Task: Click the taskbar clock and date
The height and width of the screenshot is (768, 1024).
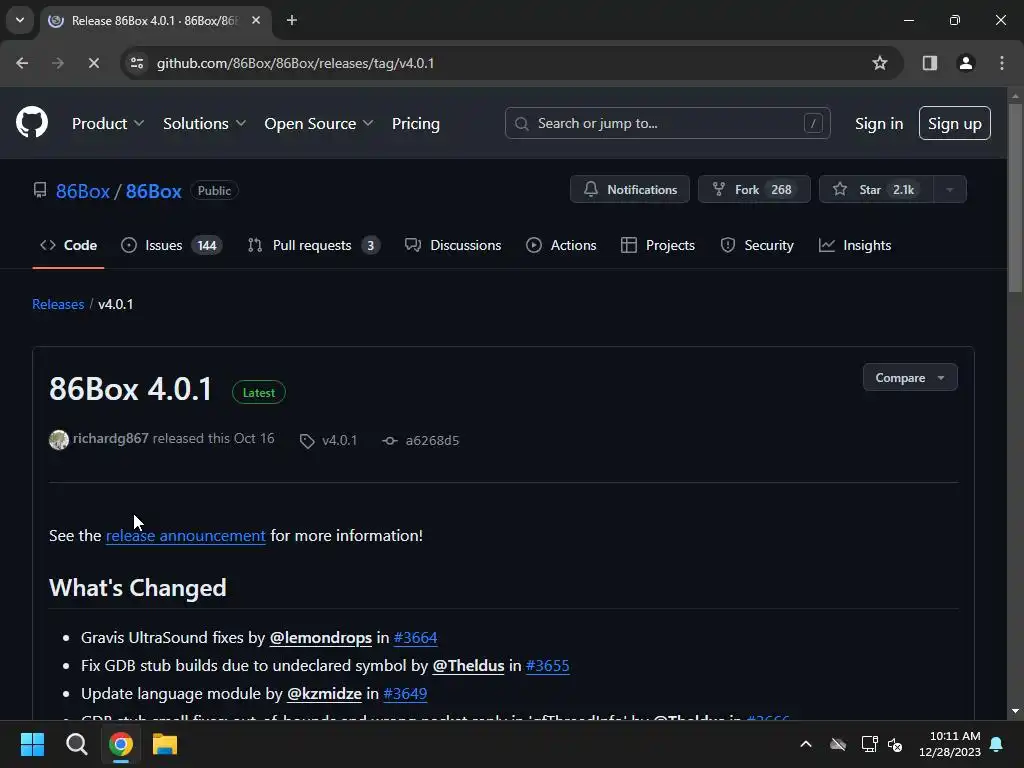Action: click(950, 744)
